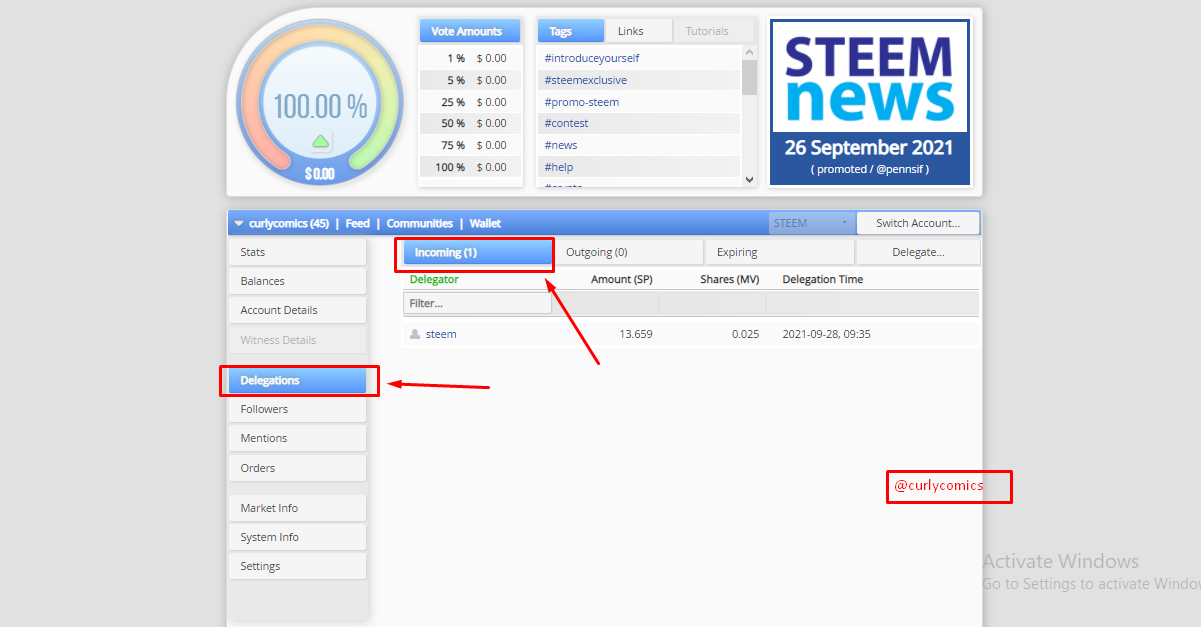Select the Outgoing (0) delegations tab
The width and height of the screenshot is (1201, 627).
point(628,252)
